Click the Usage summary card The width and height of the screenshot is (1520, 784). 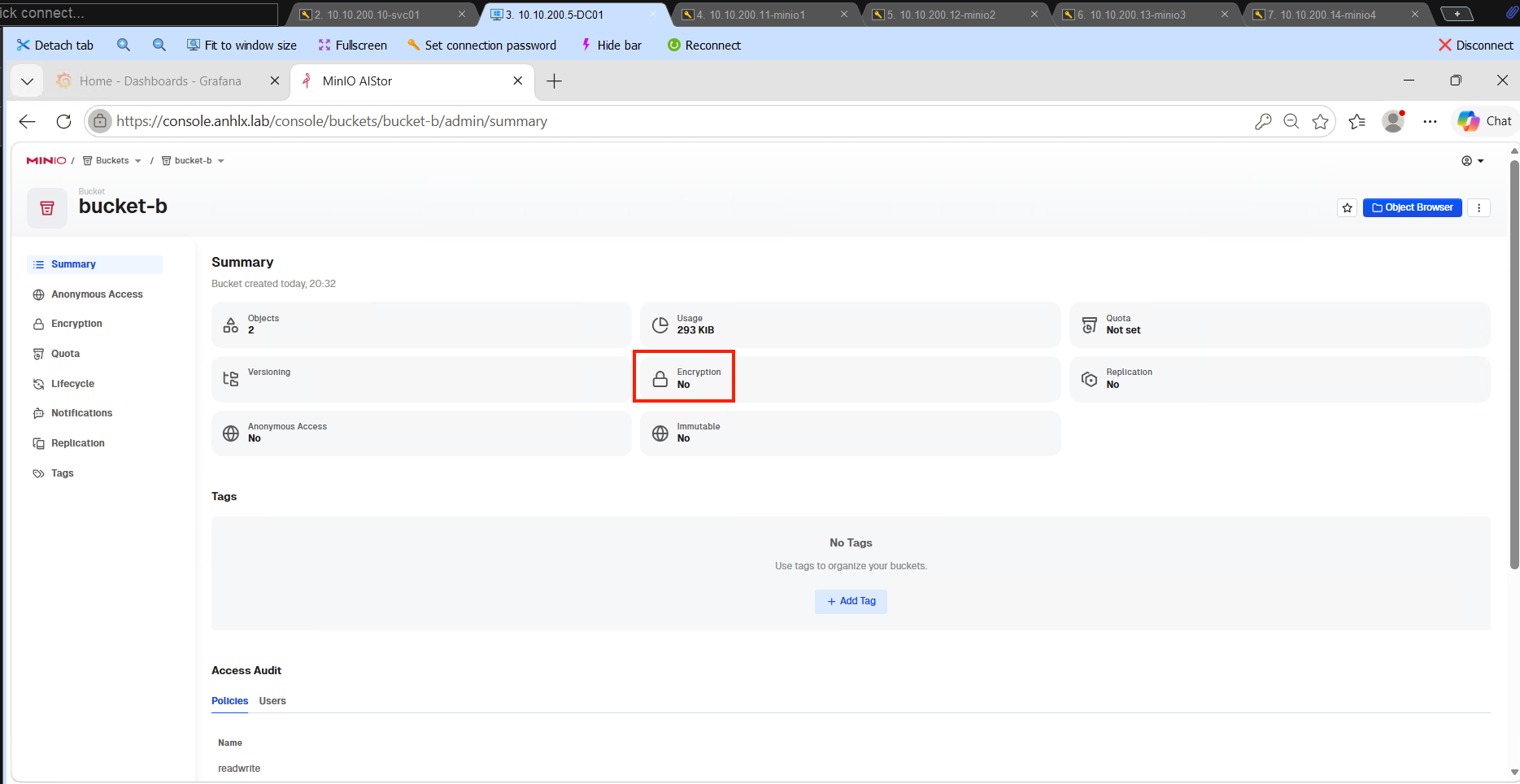click(x=851, y=325)
